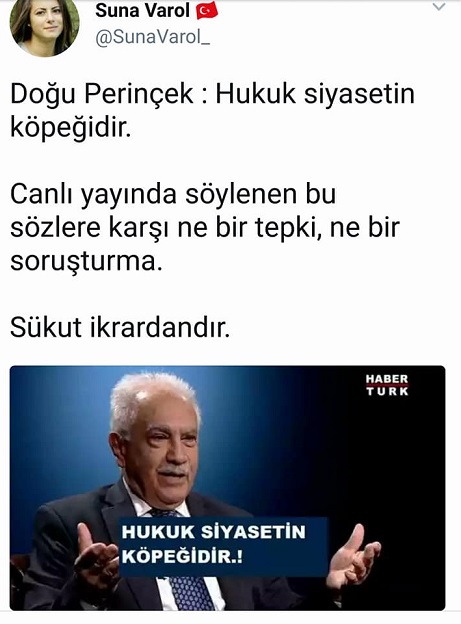This screenshot has width=461, height=624.
Task: Click the HABER TURK logo in the image
Action: (387, 385)
